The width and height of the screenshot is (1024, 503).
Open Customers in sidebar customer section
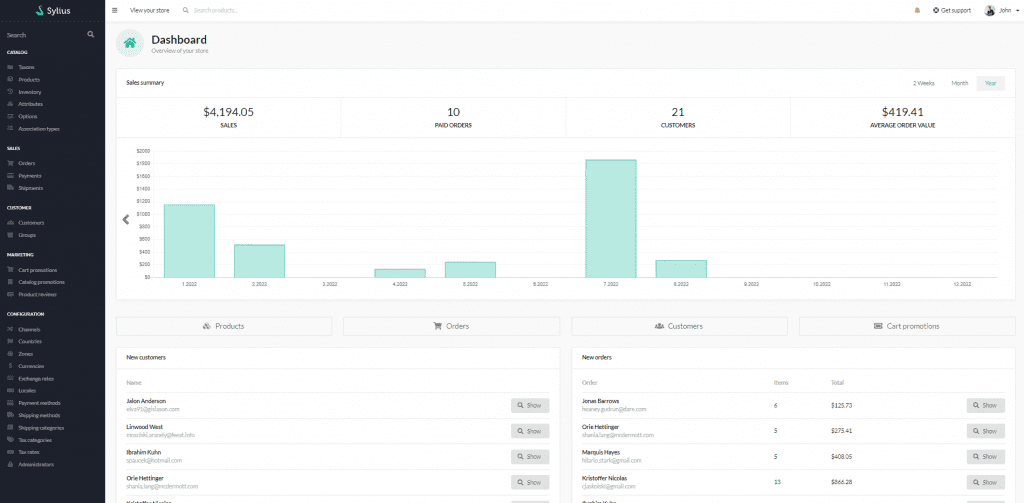tap(31, 223)
